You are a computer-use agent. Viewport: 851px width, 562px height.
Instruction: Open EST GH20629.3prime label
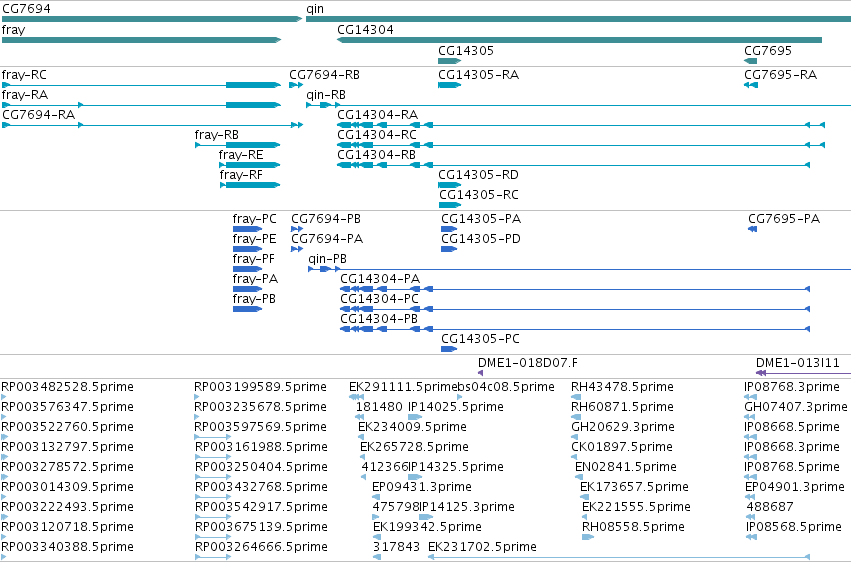tap(623, 427)
